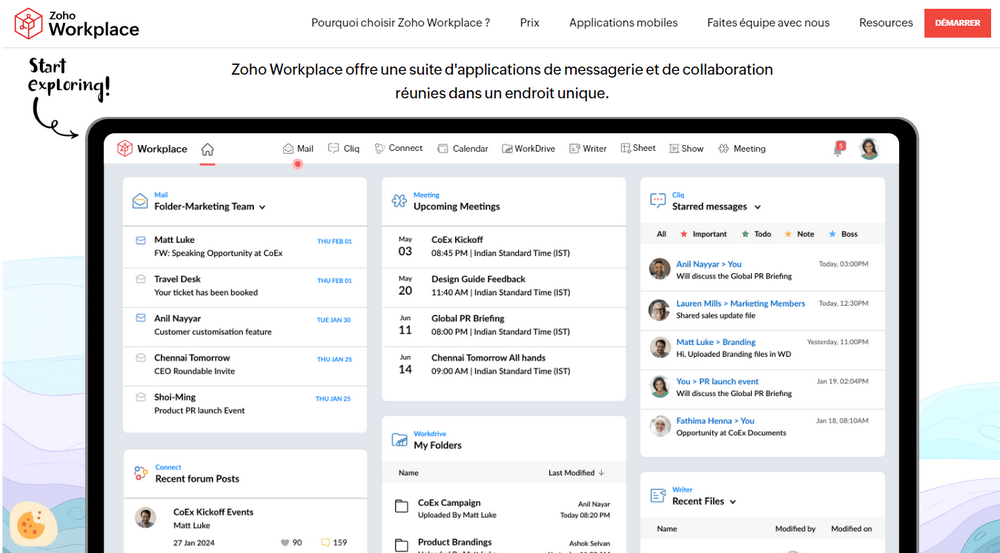Sort by Last Modified arrow

click(601, 473)
